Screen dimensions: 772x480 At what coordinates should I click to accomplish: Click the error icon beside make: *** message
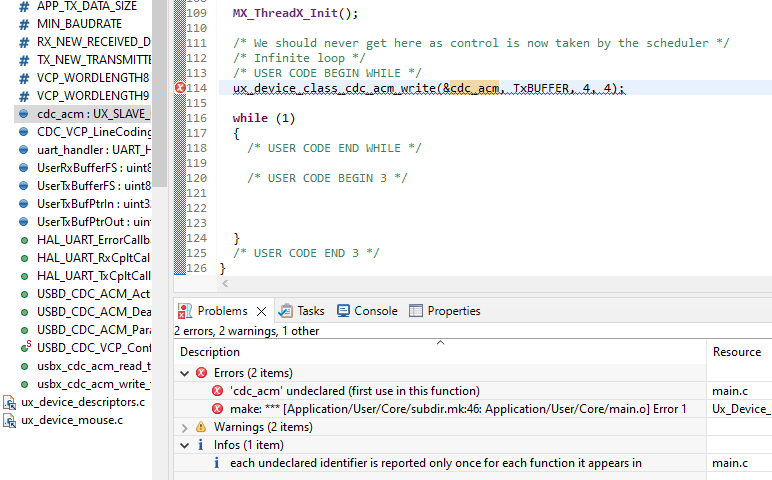click(218, 409)
